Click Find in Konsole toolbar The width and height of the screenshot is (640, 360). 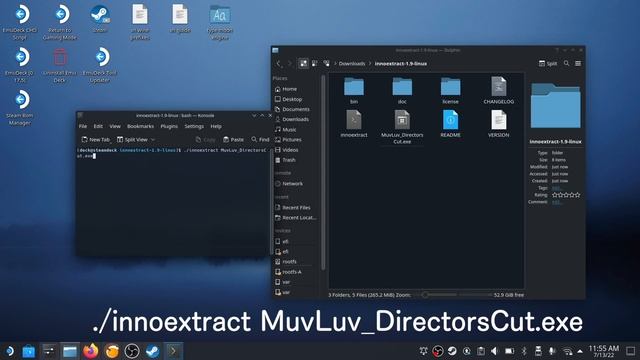pos(260,140)
